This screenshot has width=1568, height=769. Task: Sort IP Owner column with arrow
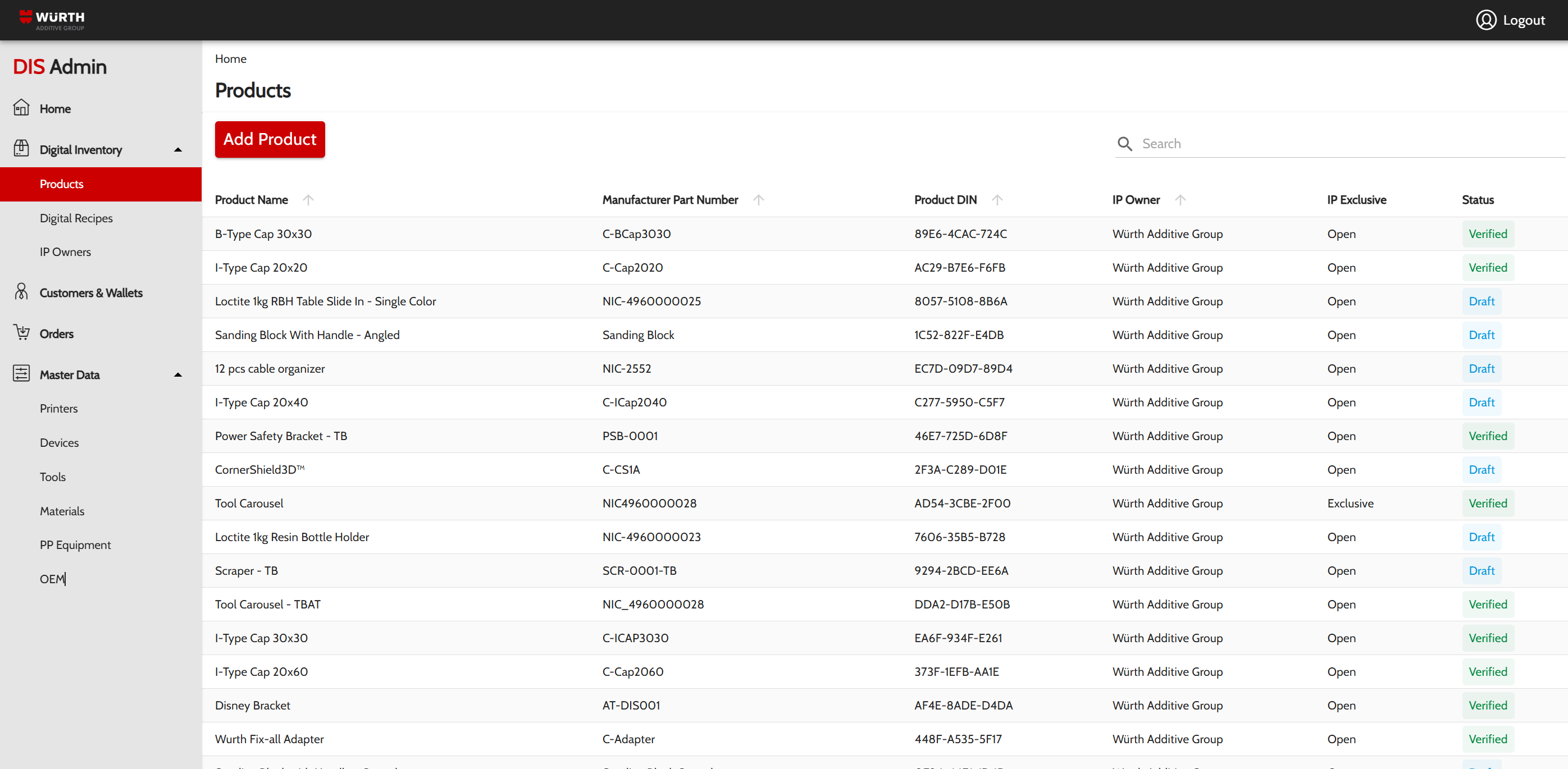(x=1180, y=200)
